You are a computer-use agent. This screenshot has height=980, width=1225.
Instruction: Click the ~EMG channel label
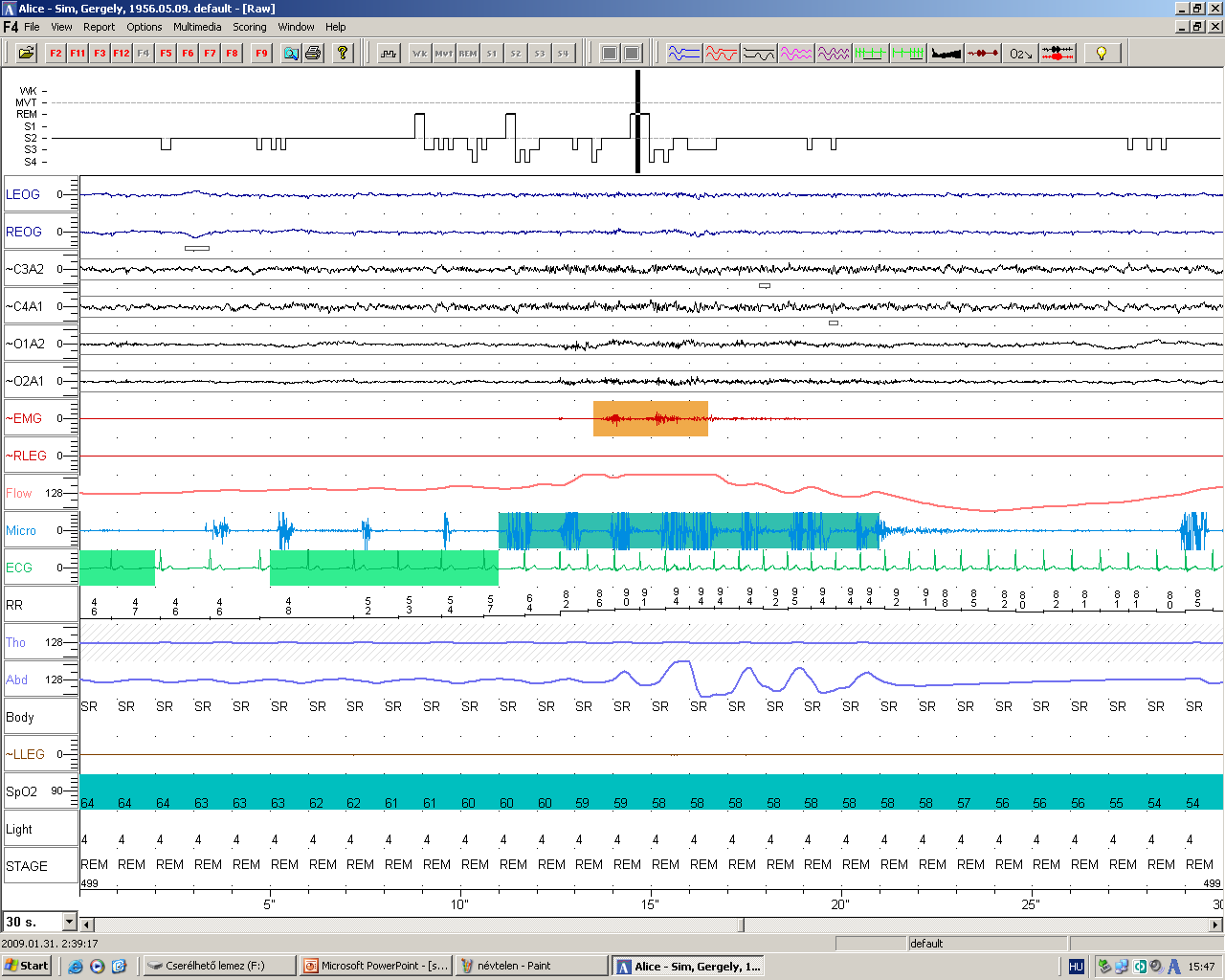coord(24,418)
